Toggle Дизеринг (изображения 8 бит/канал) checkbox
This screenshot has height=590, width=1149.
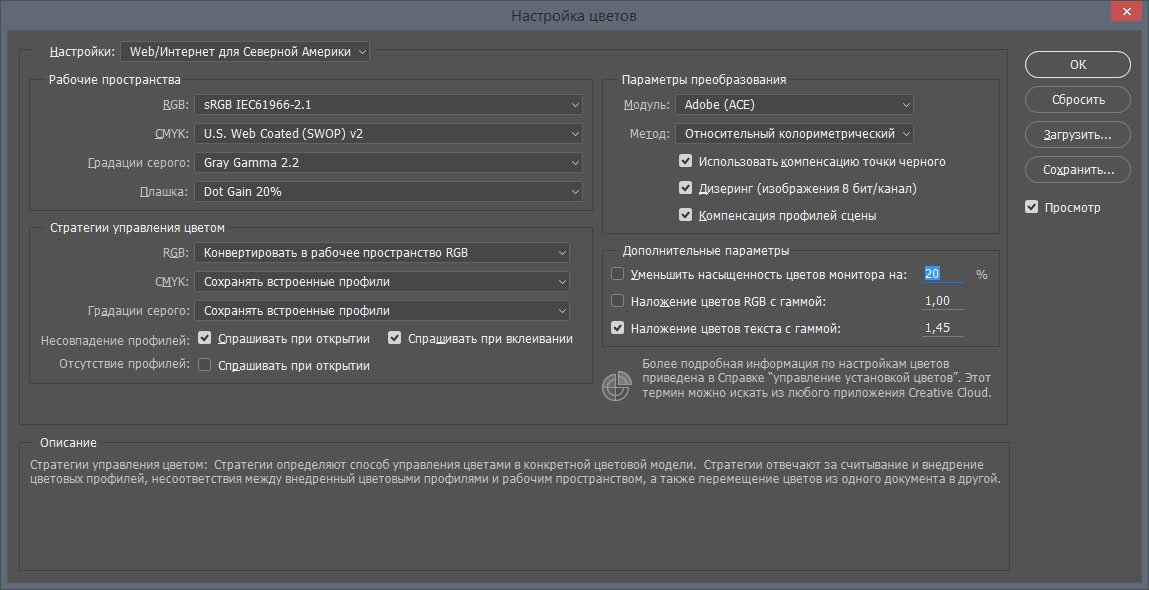(x=685, y=188)
